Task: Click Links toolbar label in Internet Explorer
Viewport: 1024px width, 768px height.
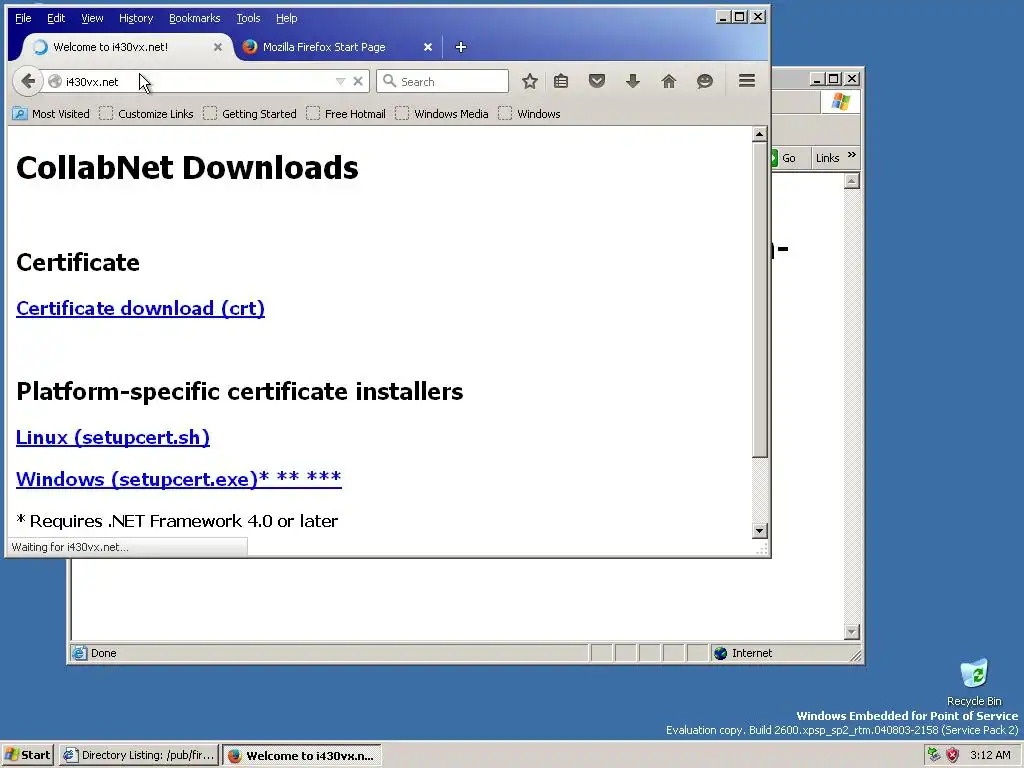Action: 827,158
